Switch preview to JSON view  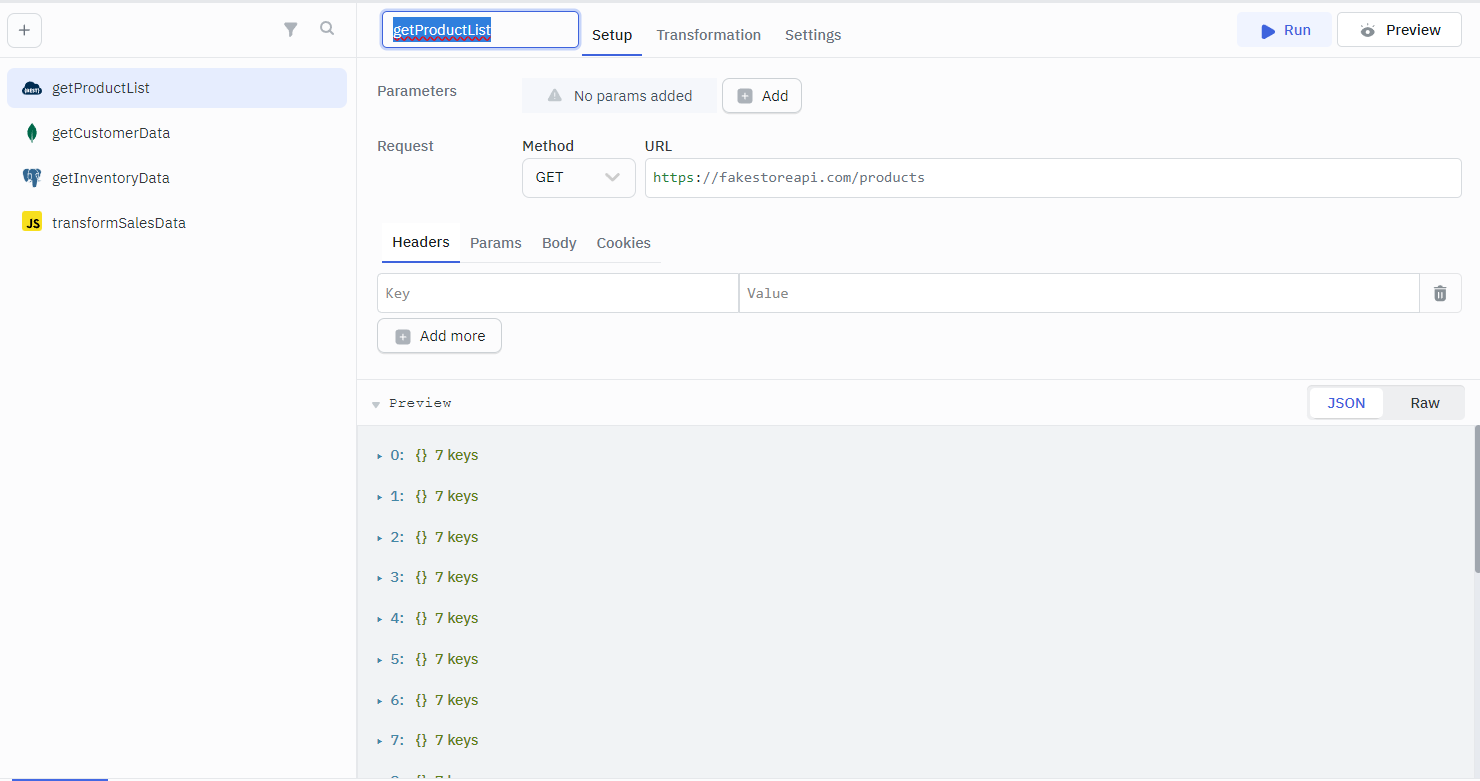point(1345,403)
